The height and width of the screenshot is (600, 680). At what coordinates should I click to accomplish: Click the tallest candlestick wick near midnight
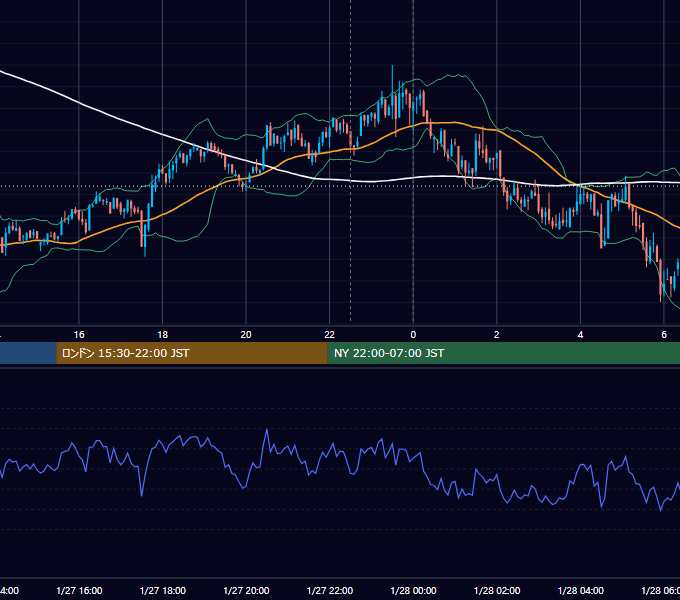[392, 82]
